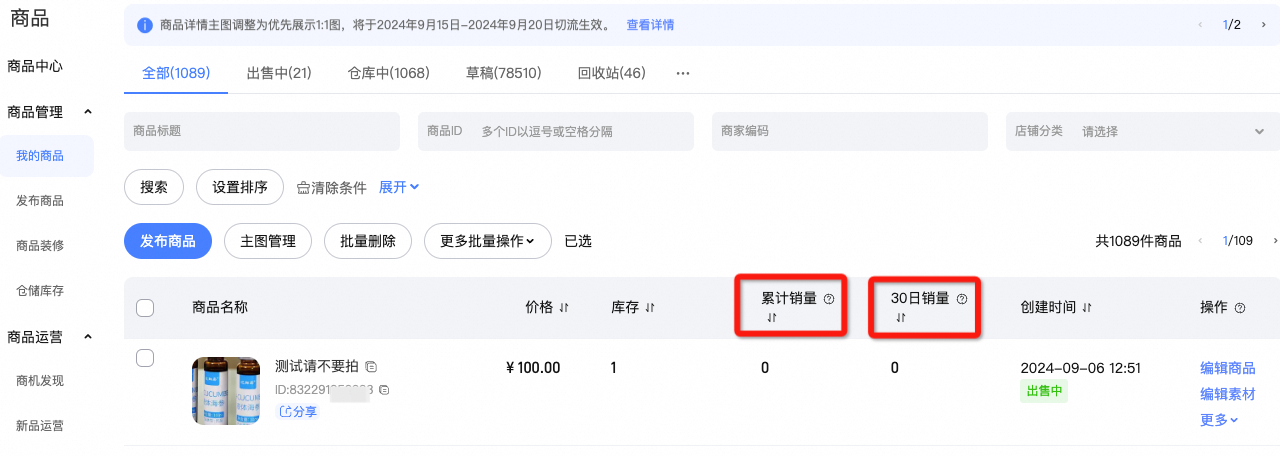
Task: Go to the next product list page
Action: click(1275, 241)
